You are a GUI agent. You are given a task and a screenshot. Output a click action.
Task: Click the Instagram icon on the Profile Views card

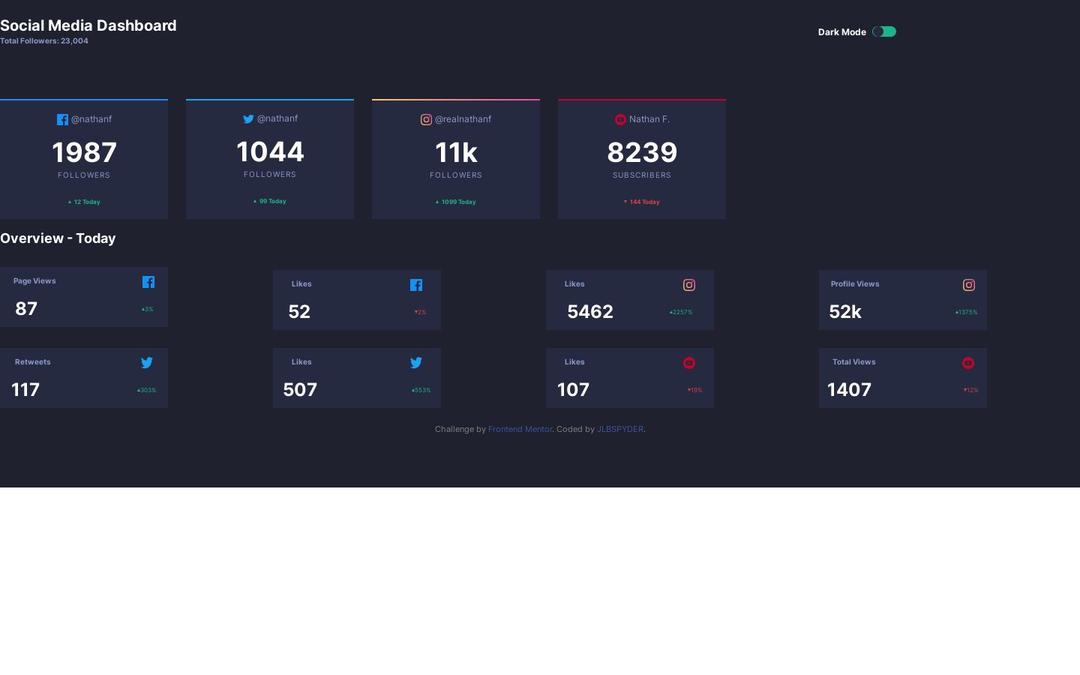968,284
